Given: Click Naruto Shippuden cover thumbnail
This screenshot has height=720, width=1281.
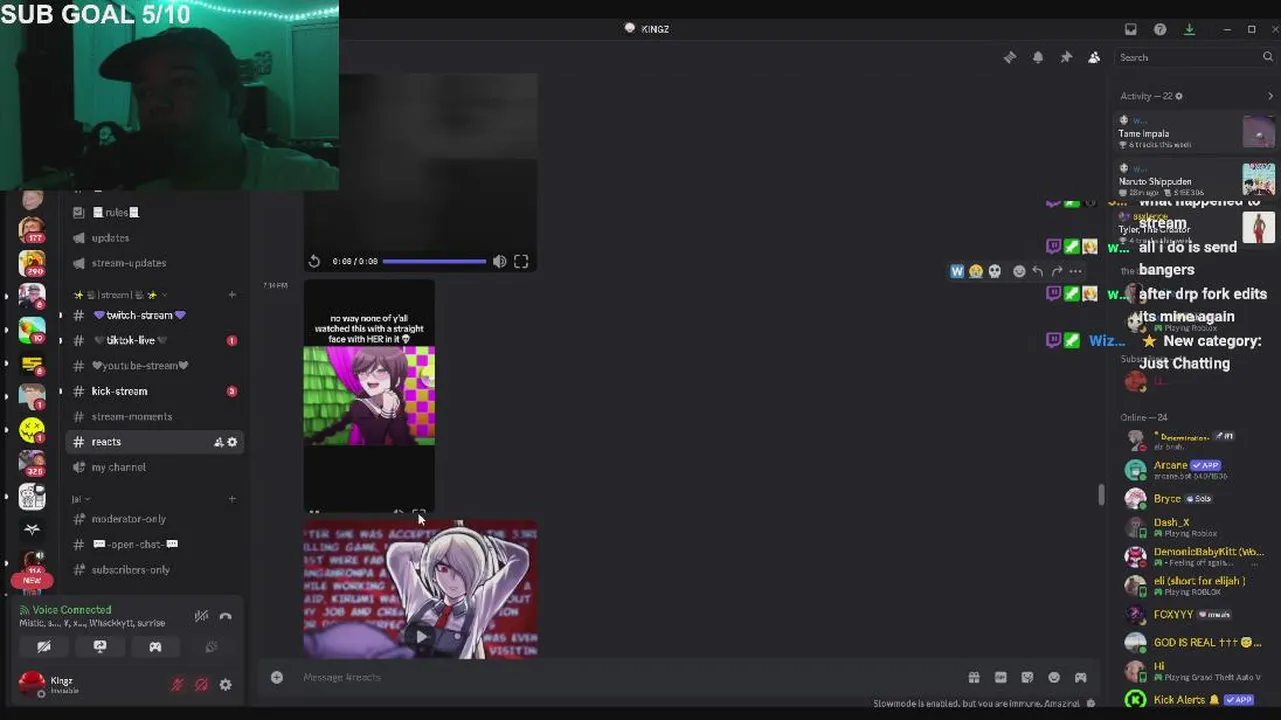Looking at the screenshot, I should point(1258,179).
